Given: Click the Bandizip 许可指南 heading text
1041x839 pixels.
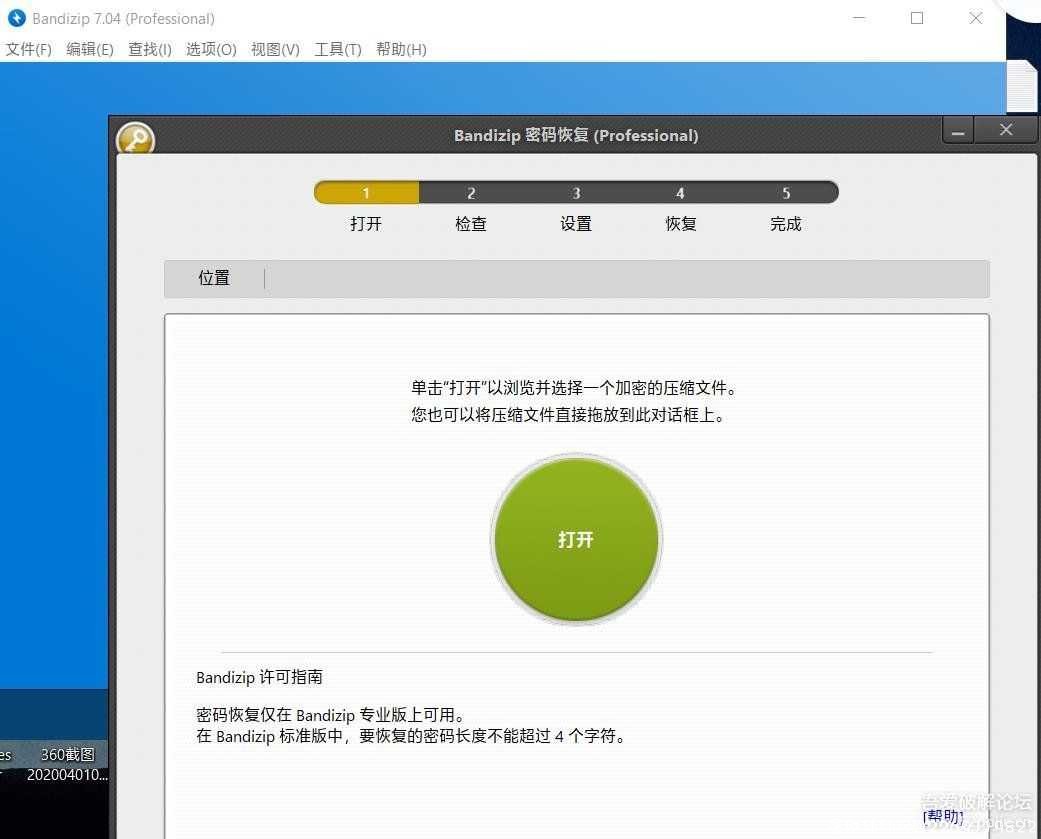Looking at the screenshot, I should (x=259, y=677).
